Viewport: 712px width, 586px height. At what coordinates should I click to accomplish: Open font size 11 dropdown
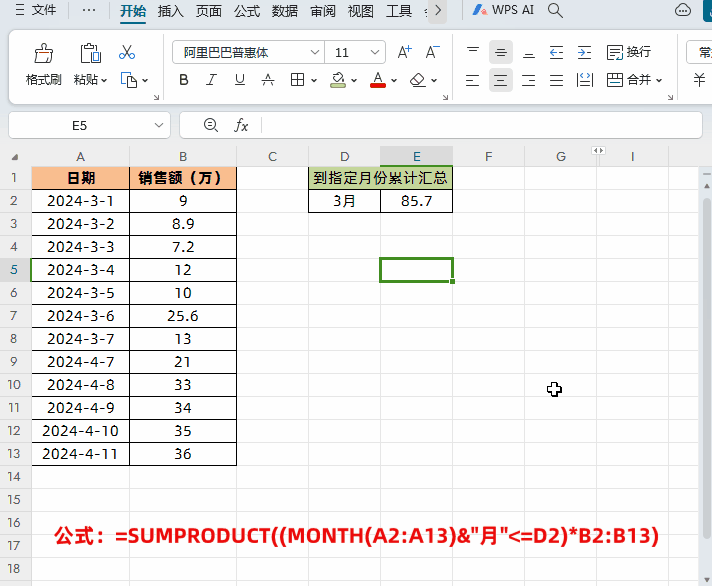coord(375,52)
